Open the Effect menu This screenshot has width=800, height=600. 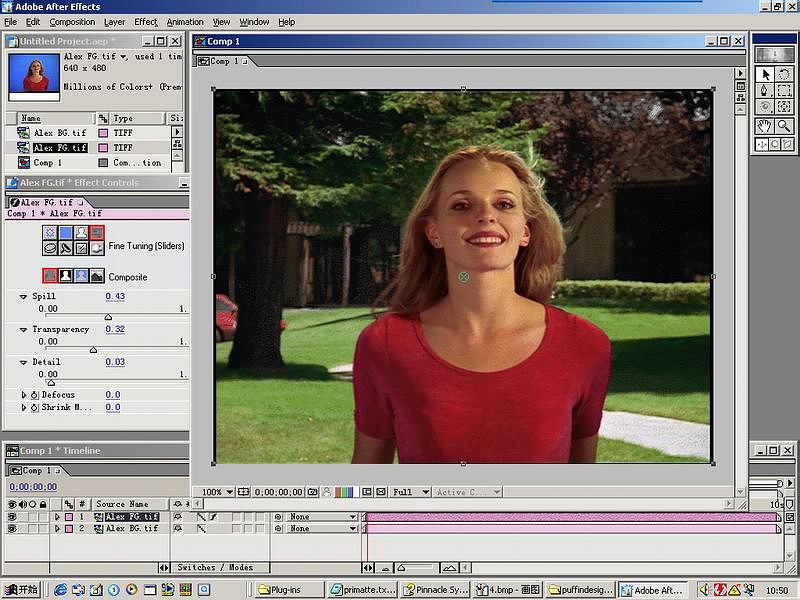[x=146, y=22]
